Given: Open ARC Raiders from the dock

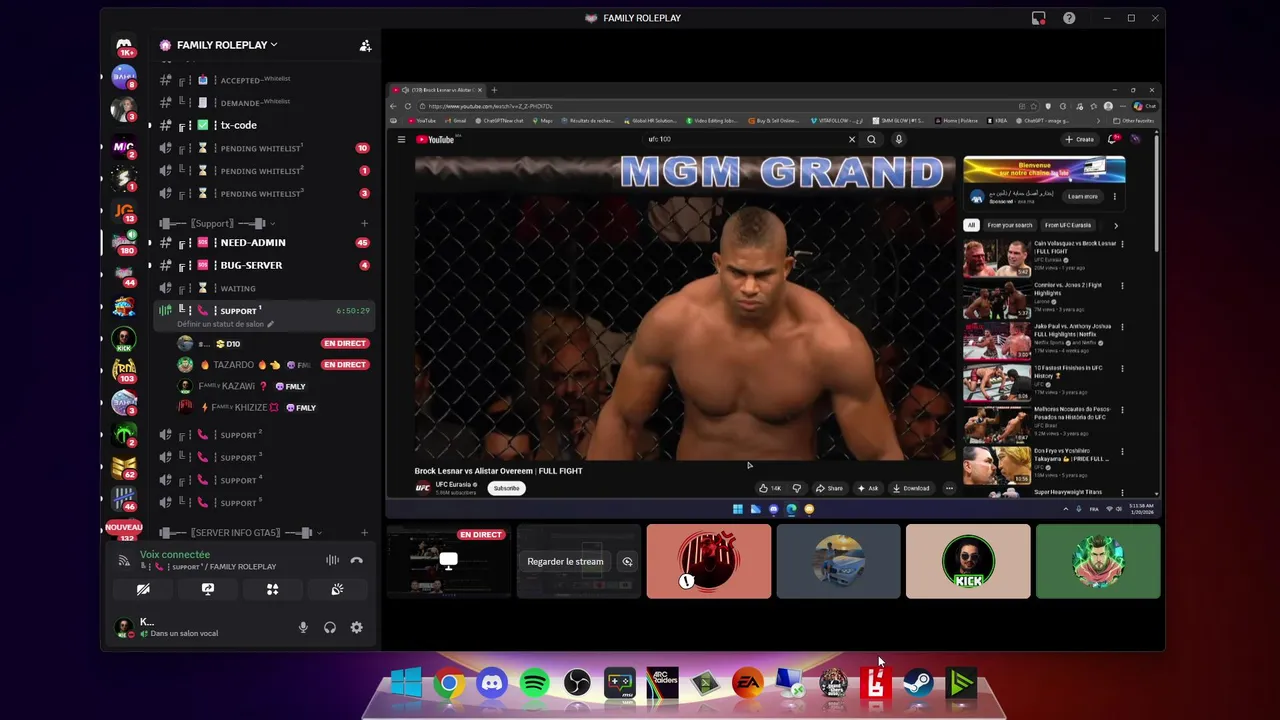Looking at the screenshot, I should click(662, 684).
